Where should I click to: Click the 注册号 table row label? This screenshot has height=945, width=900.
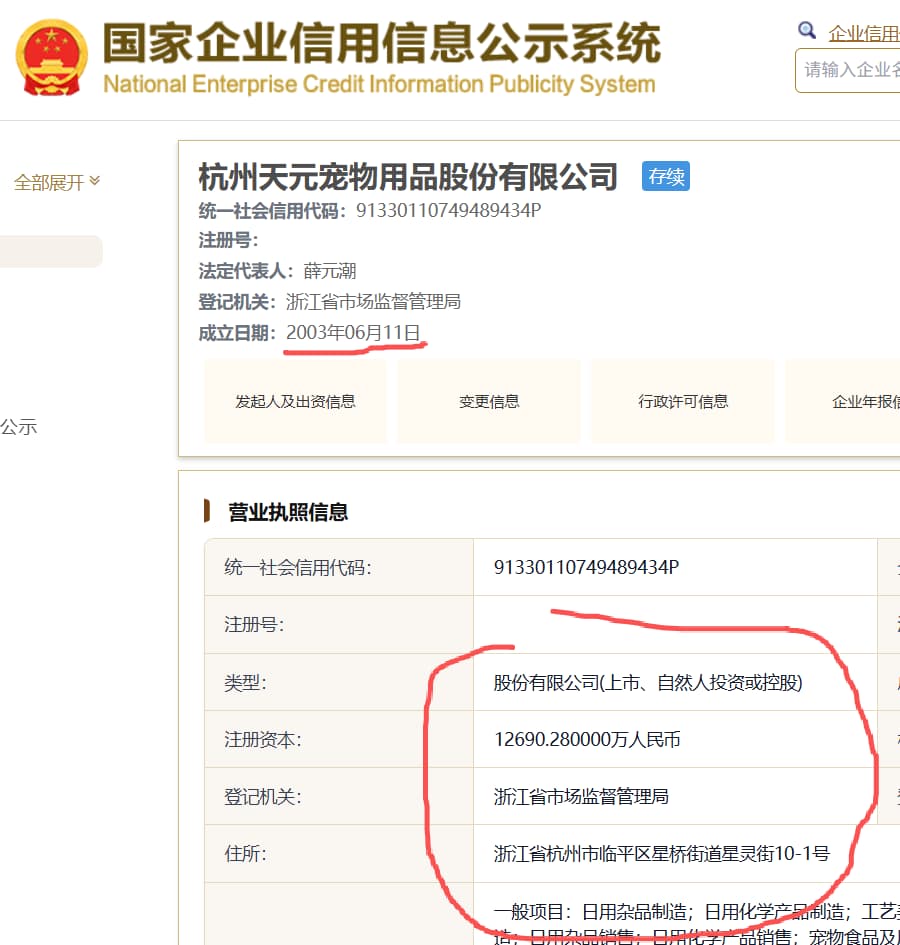254,624
